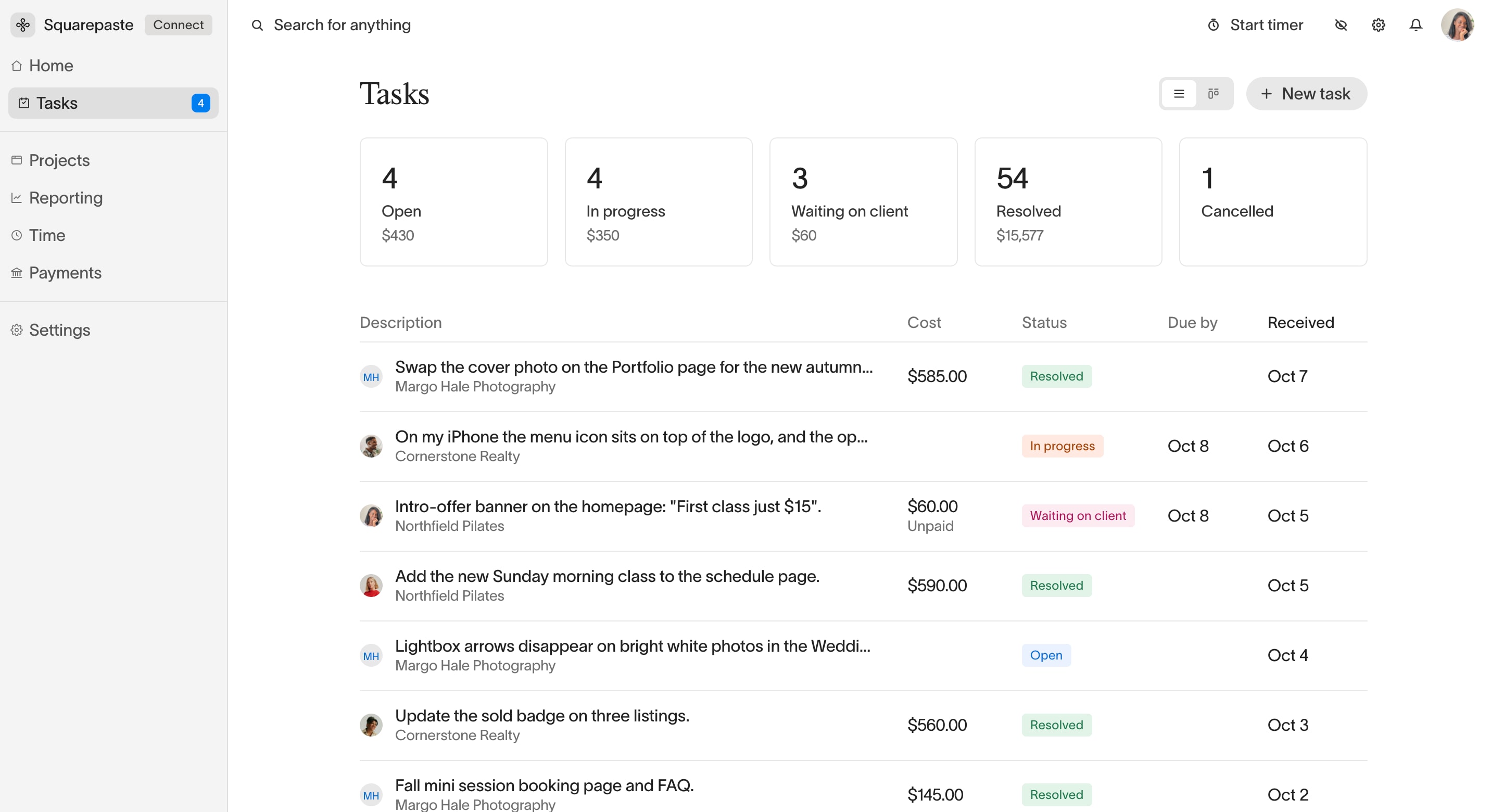Viewport: 1491px width, 812px height.
Task: Sort by the Status column header
Action: click(x=1044, y=322)
